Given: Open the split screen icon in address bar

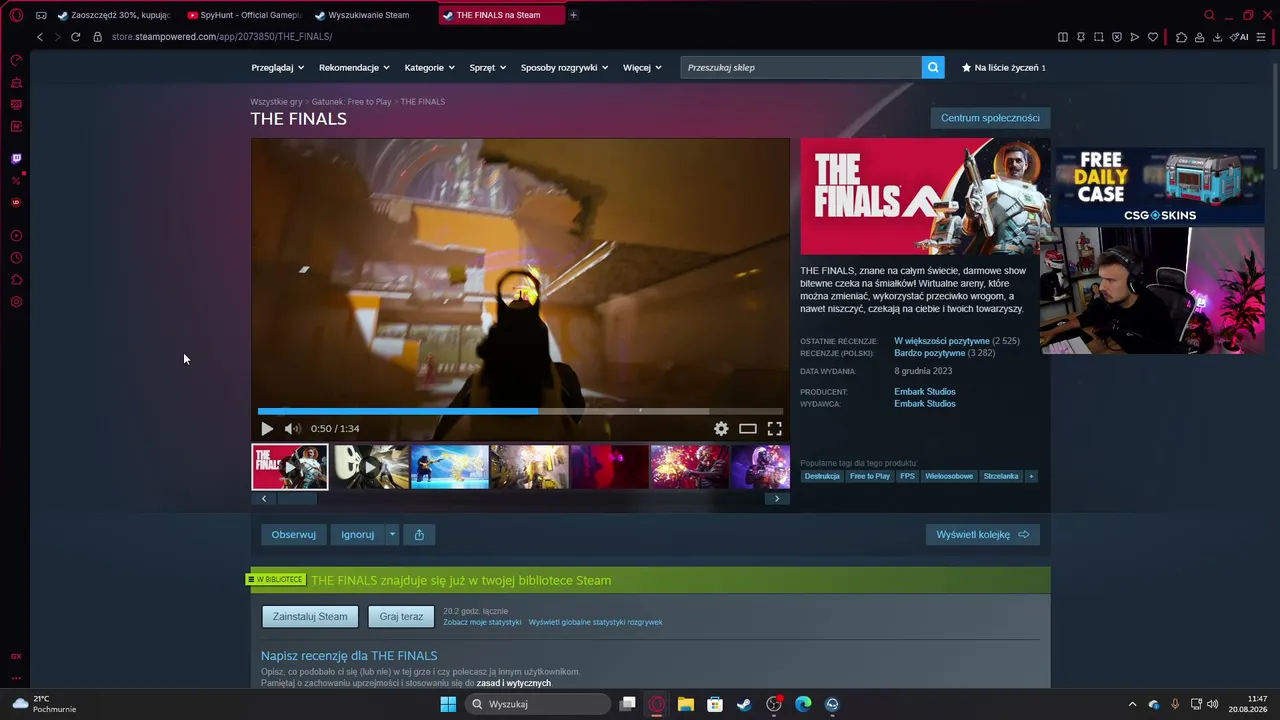Looking at the screenshot, I should 1062,37.
